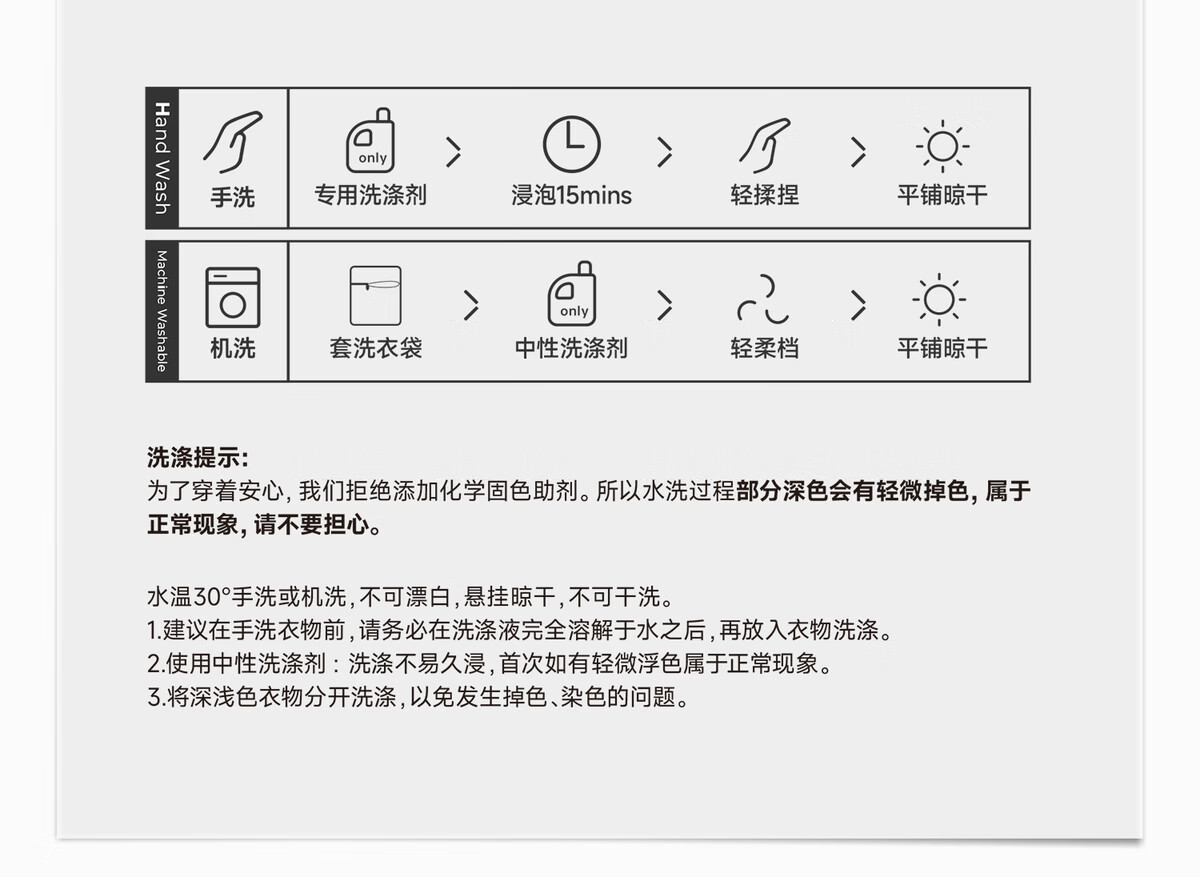Click the chevron arrow after 套洗衣袋
The width and height of the screenshot is (1200, 877).
click(471, 305)
